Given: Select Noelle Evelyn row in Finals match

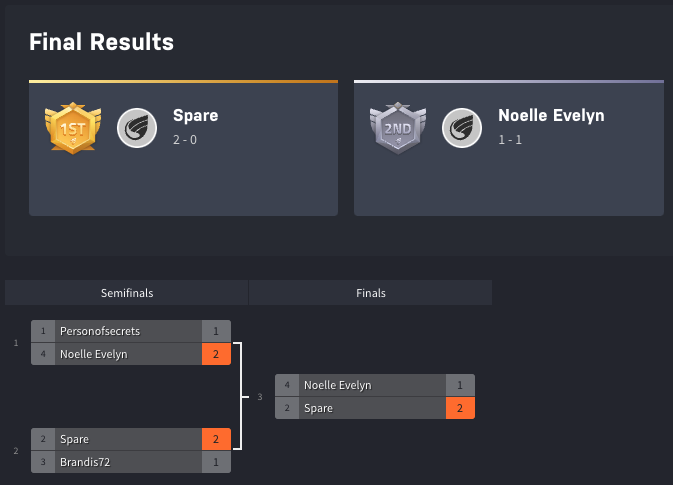Looking at the screenshot, I should (375, 385).
